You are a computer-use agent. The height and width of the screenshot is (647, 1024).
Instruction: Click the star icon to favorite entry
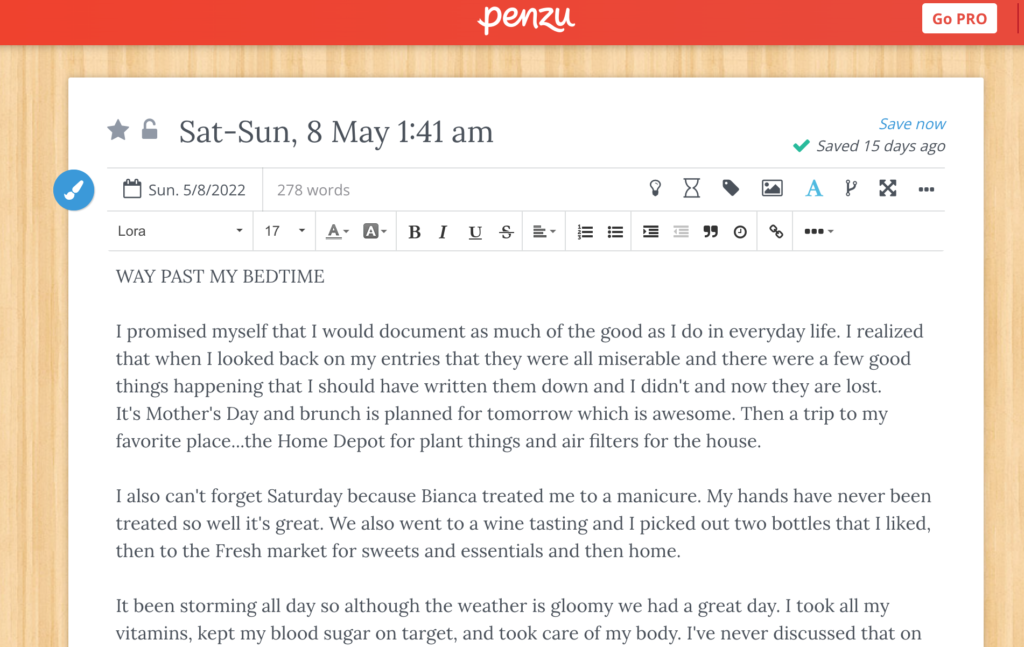click(118, 130)
